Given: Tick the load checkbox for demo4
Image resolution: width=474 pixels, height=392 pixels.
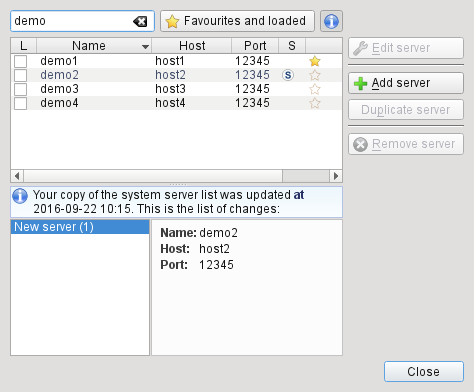Looking at the screenshot, I should point(20,103).
